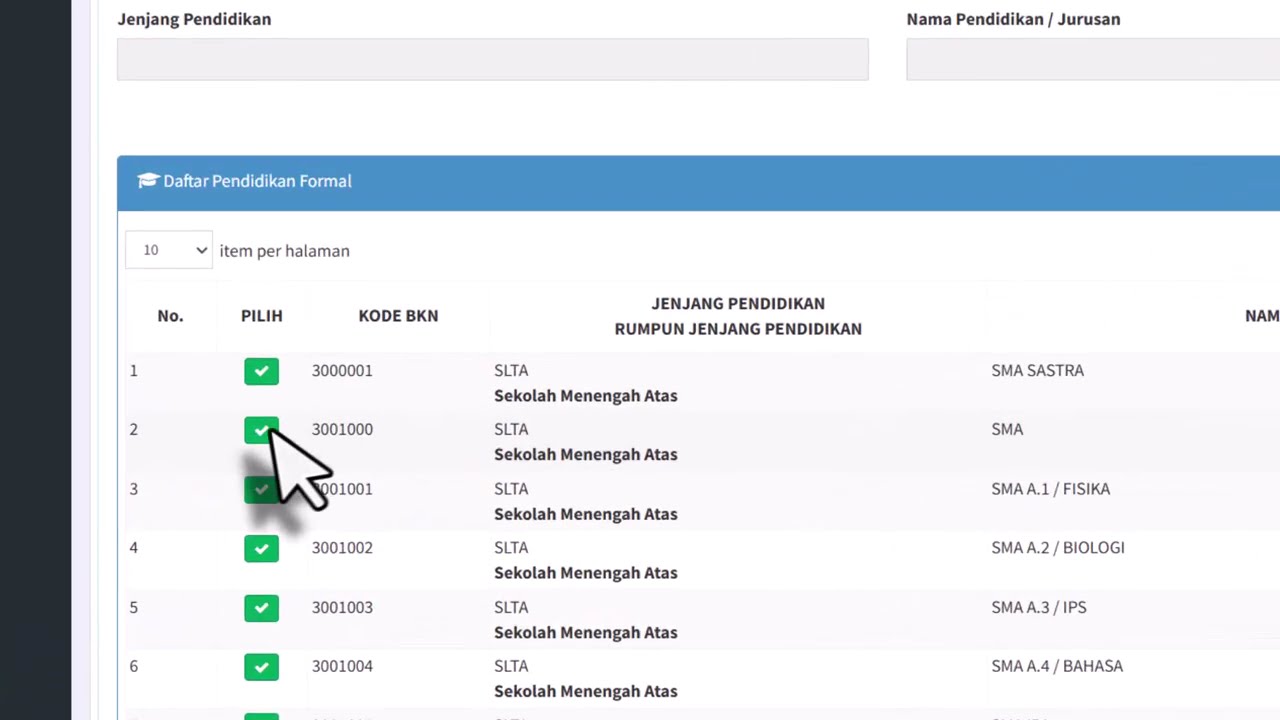Screen dimensions: 1280x720
Task: Click code 3001004 cell
Action: (342, 666)
